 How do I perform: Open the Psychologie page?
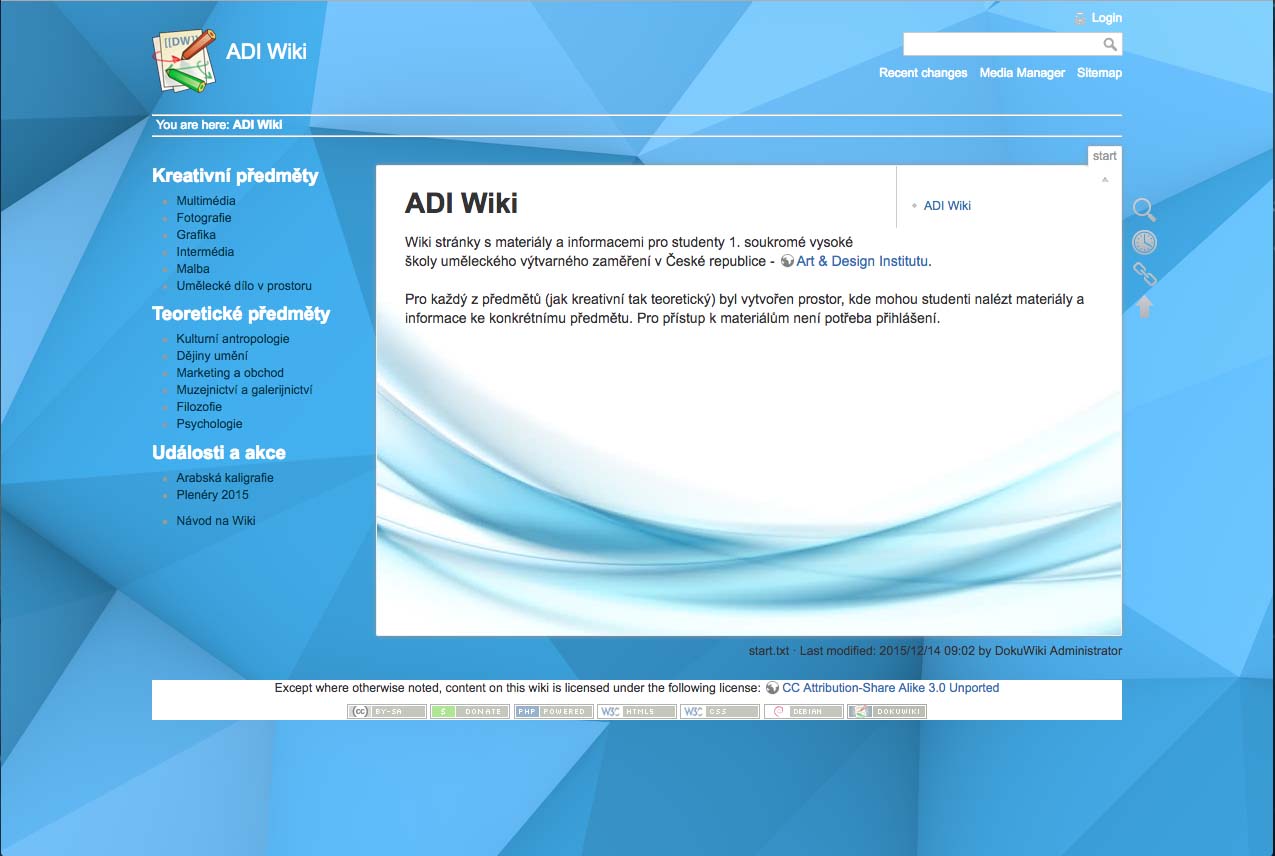(x=209, y=424)
